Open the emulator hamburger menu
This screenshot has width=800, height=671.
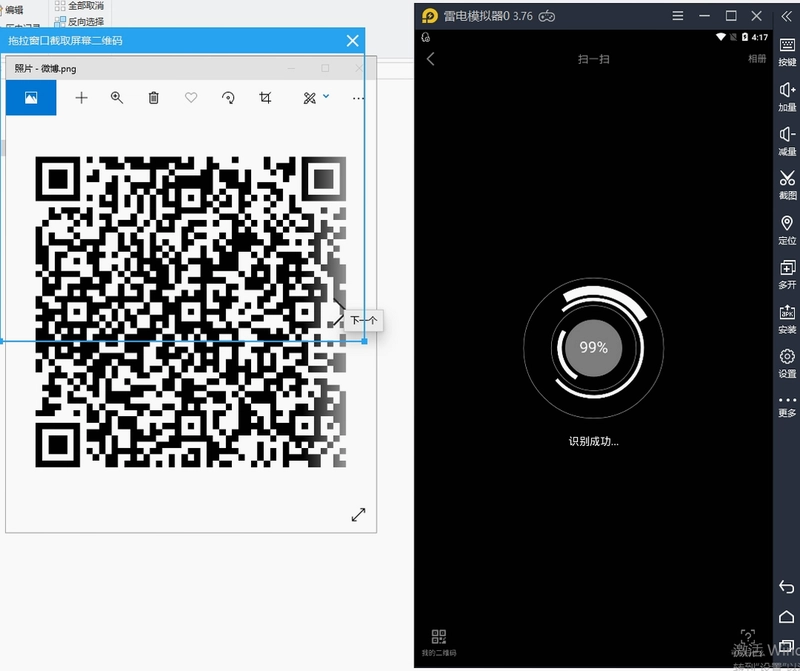[678, 16]
